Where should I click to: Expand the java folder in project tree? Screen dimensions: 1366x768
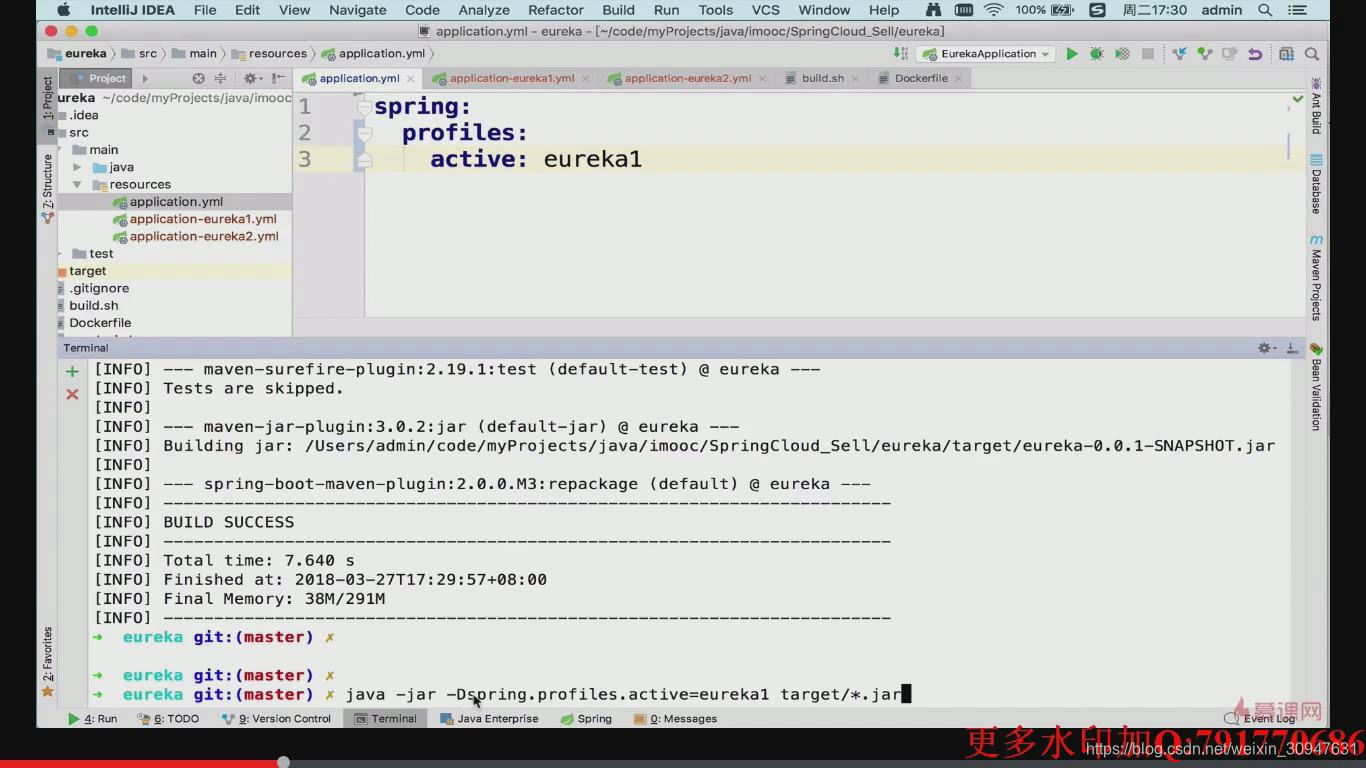77,167
